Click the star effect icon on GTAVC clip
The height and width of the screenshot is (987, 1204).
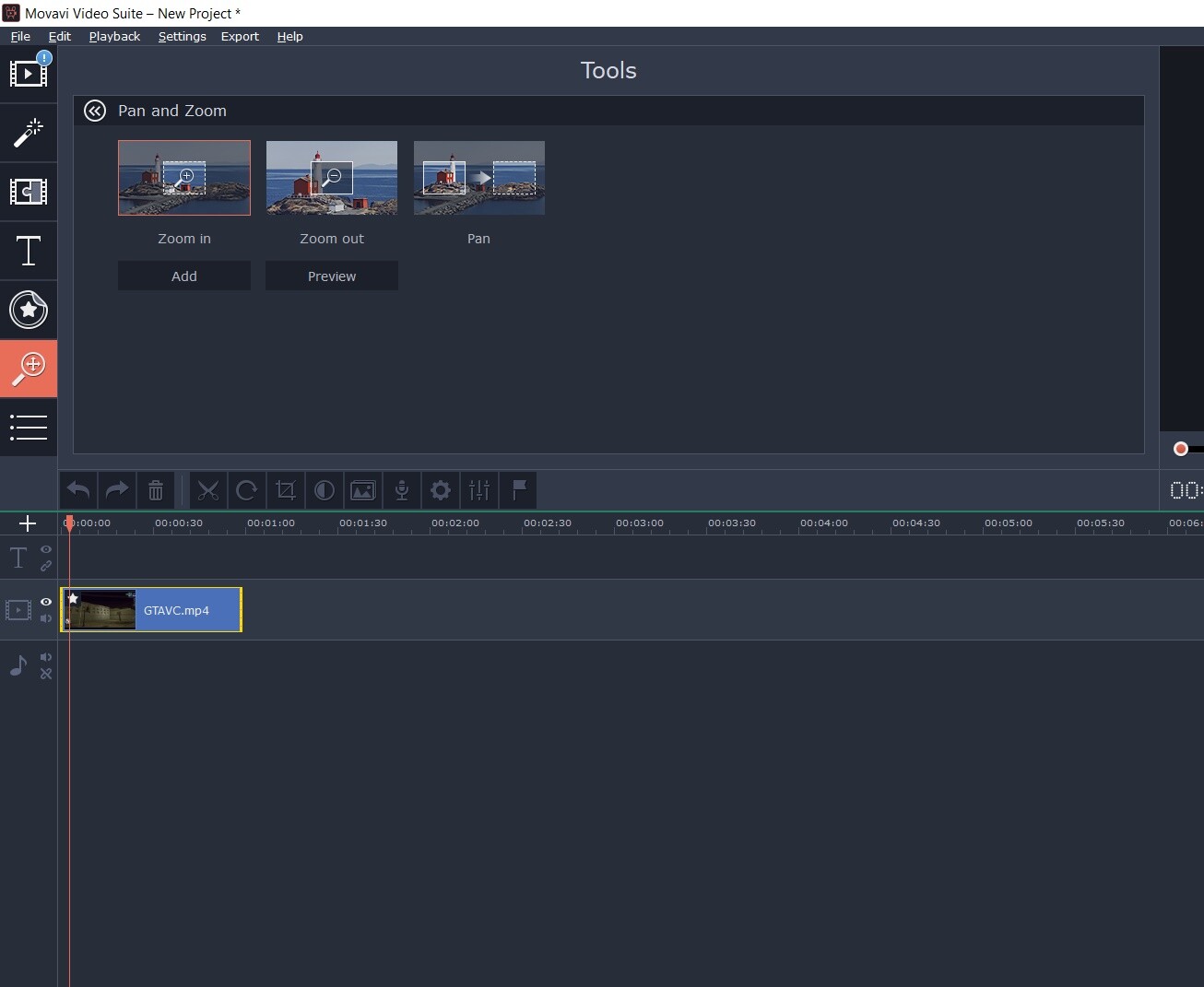pos(73,598)
